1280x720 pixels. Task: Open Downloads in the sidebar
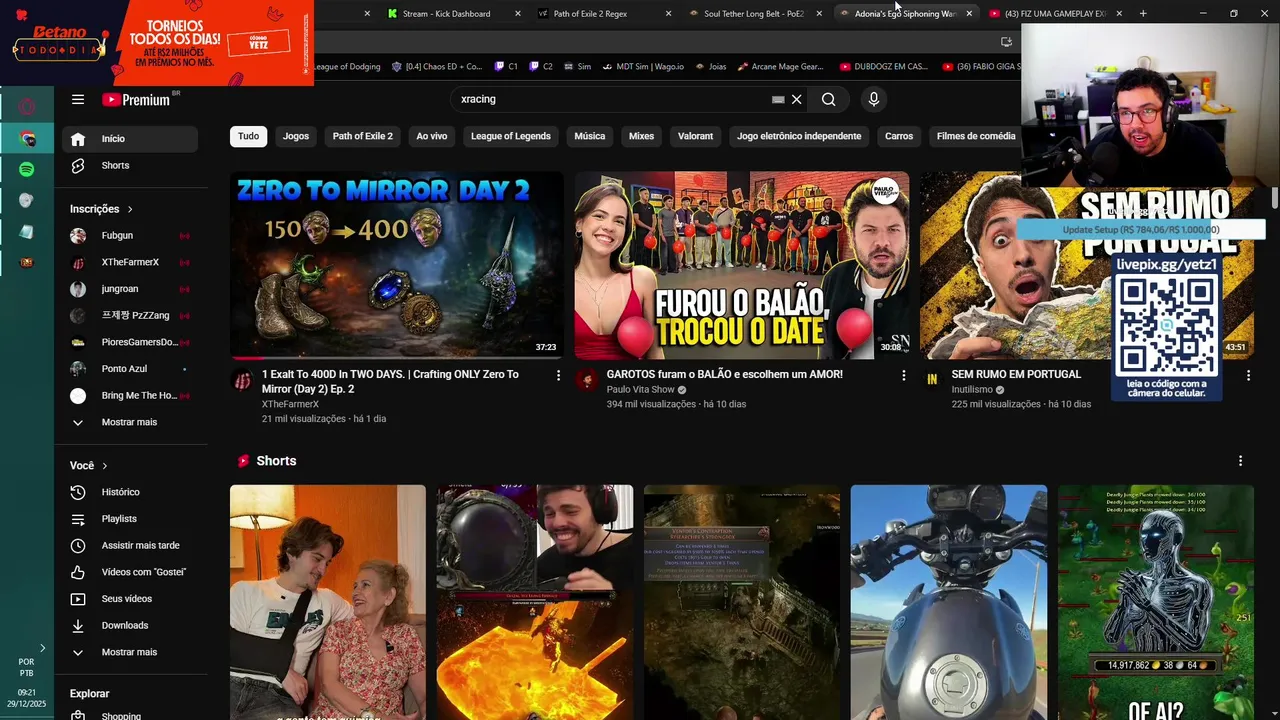pyautogui.click(x=130, y=625)
